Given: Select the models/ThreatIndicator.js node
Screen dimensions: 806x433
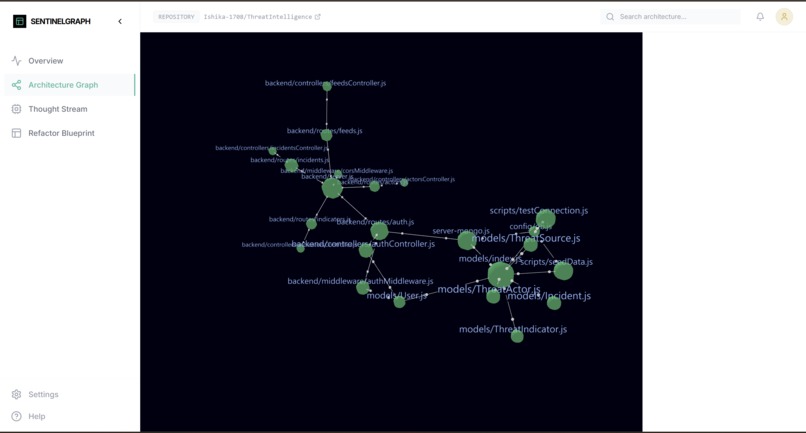Looking at the screenshot, I should [517, 336].
